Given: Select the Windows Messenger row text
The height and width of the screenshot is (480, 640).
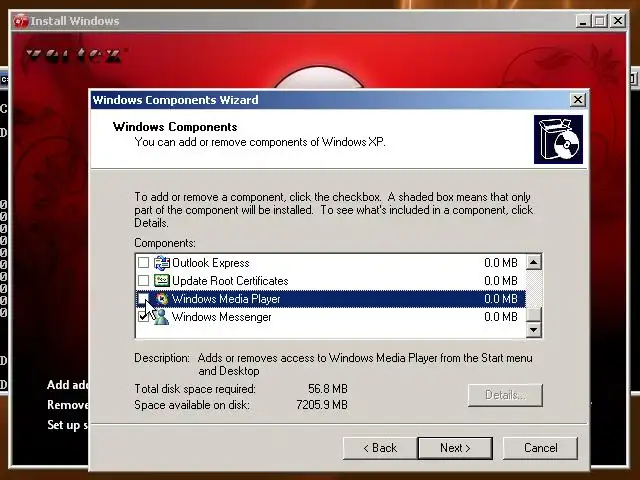Looking at the screenshot, I should (x=222, y=317).
